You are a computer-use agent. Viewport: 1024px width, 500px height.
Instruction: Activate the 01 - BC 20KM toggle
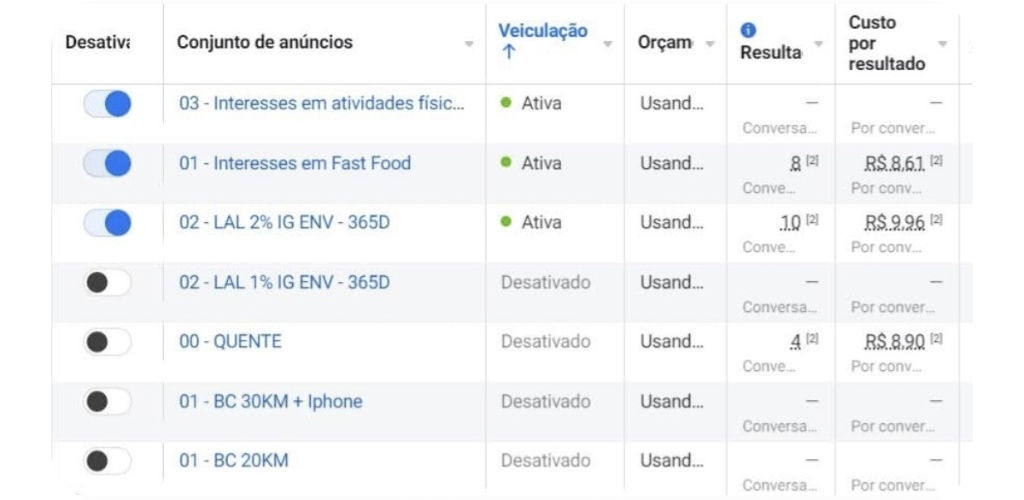[x=107, y=461]
